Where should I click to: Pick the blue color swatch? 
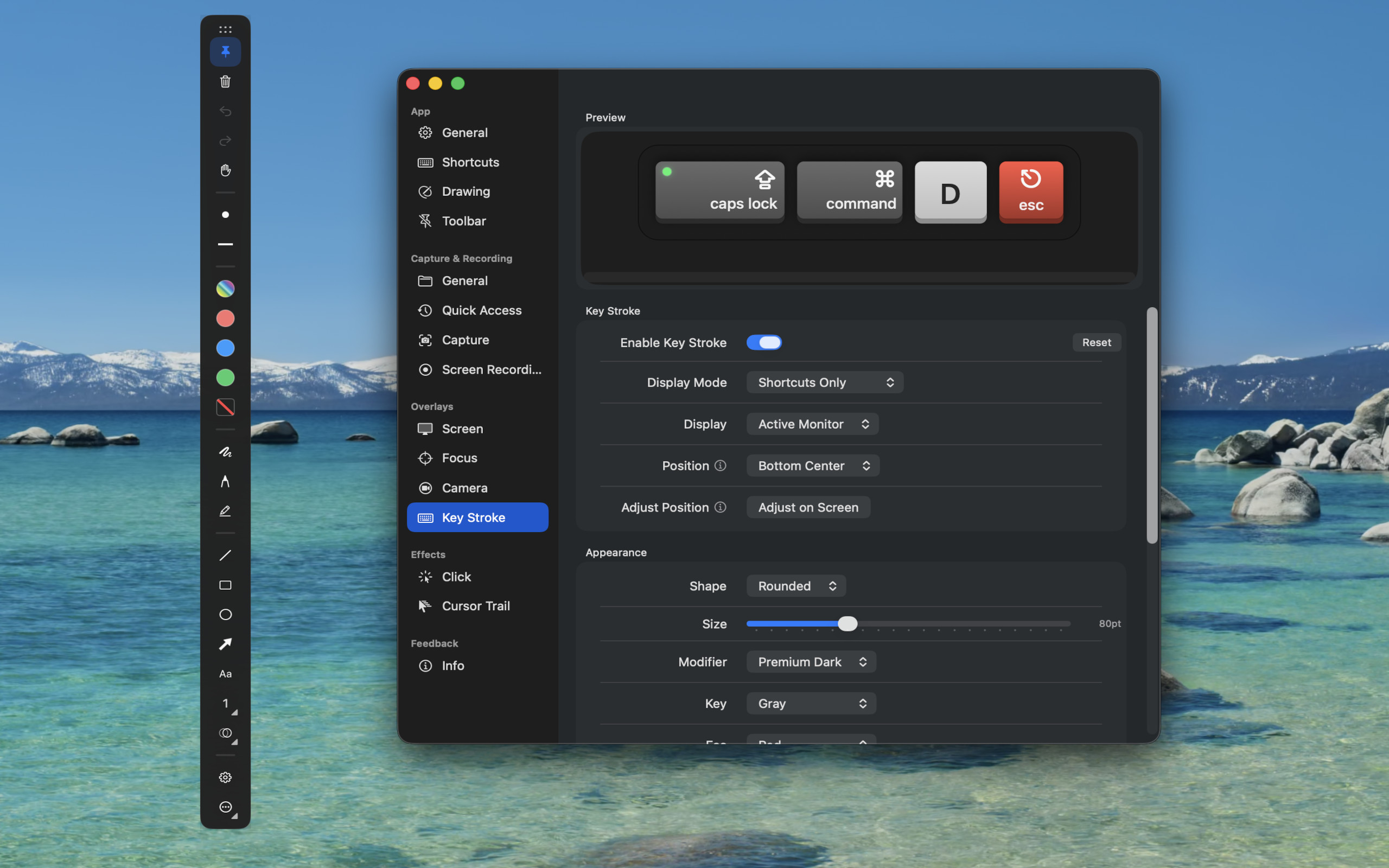[225, 348]
